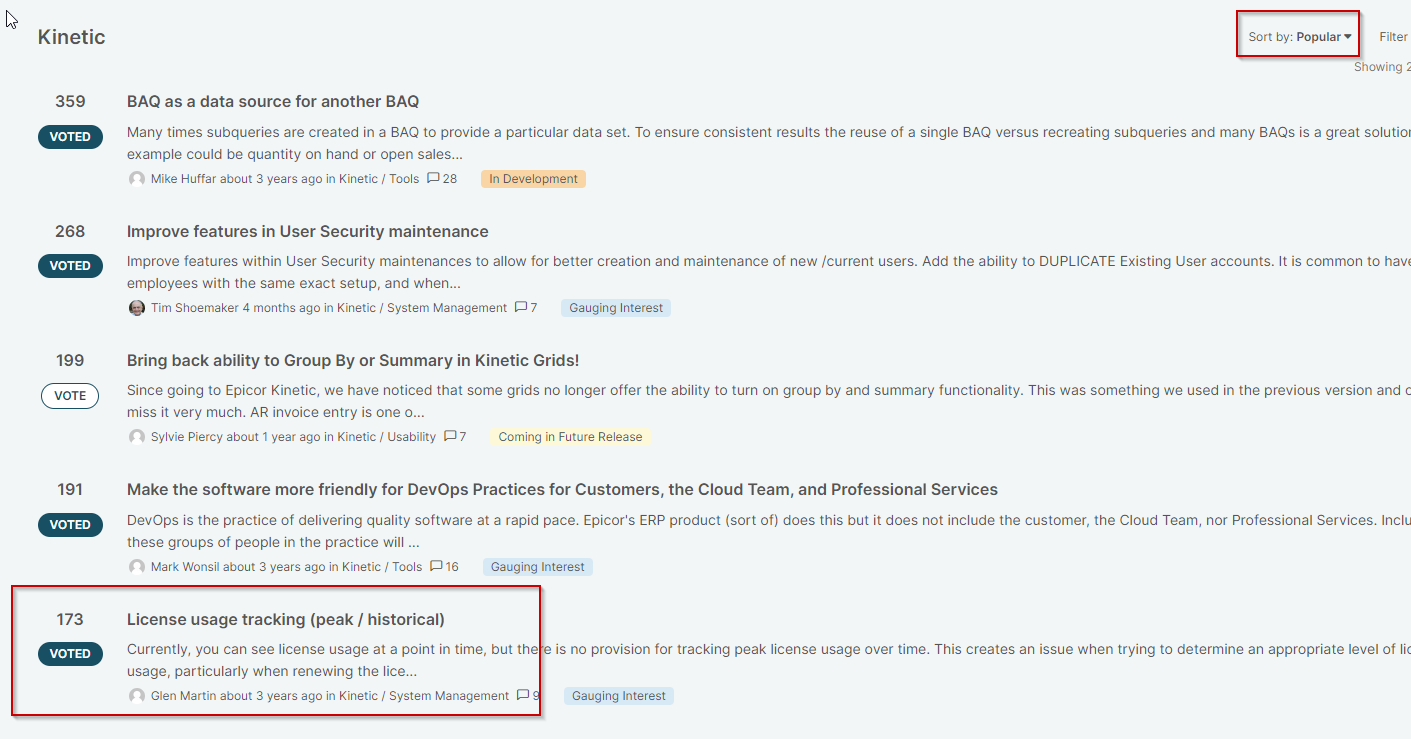Open comments icon on Tim Shoemaker's idea
This screenshot has width=1411, height=739.
(521, 308)
